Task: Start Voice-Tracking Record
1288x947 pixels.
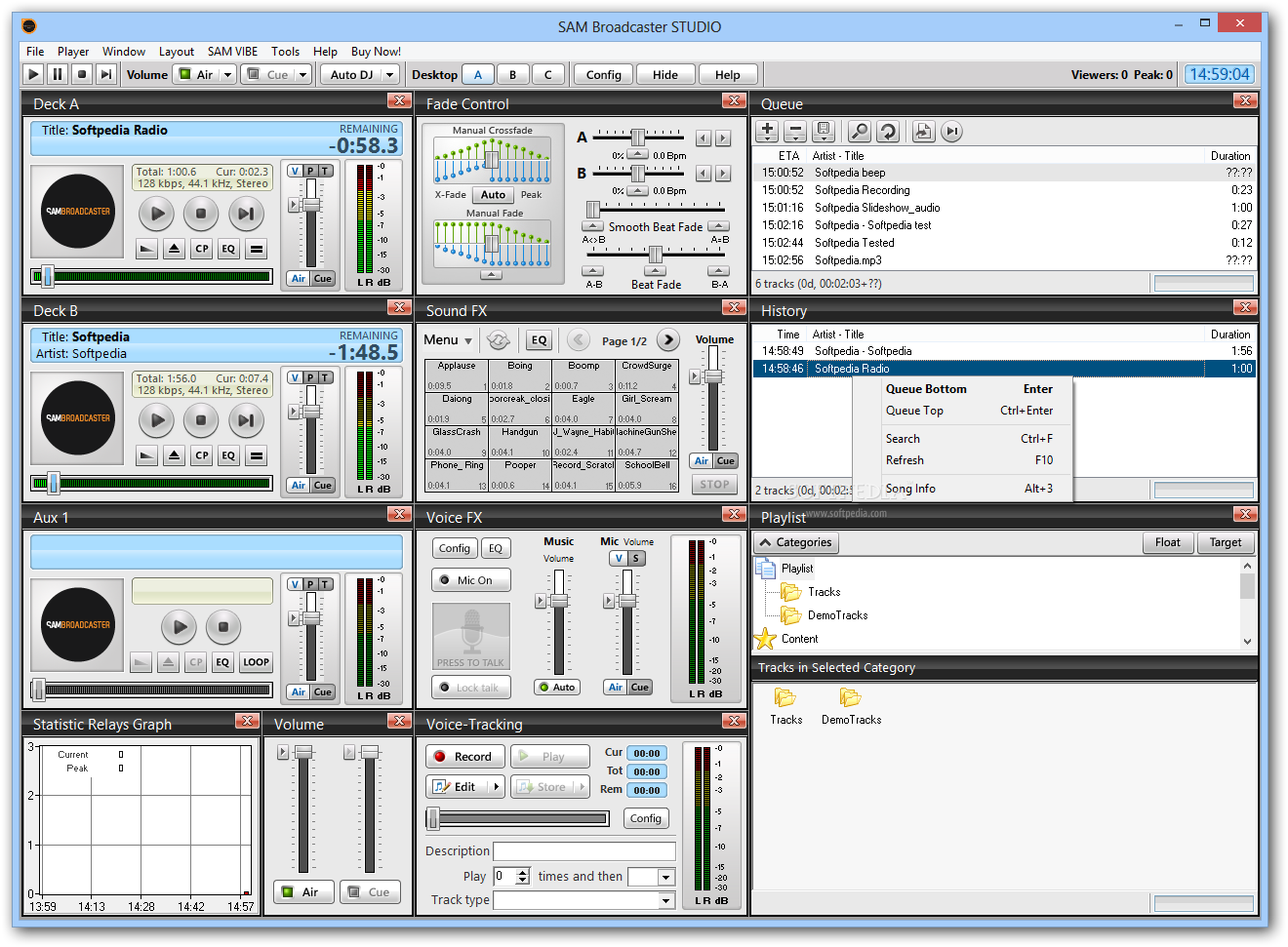Action: pos(464,756)
